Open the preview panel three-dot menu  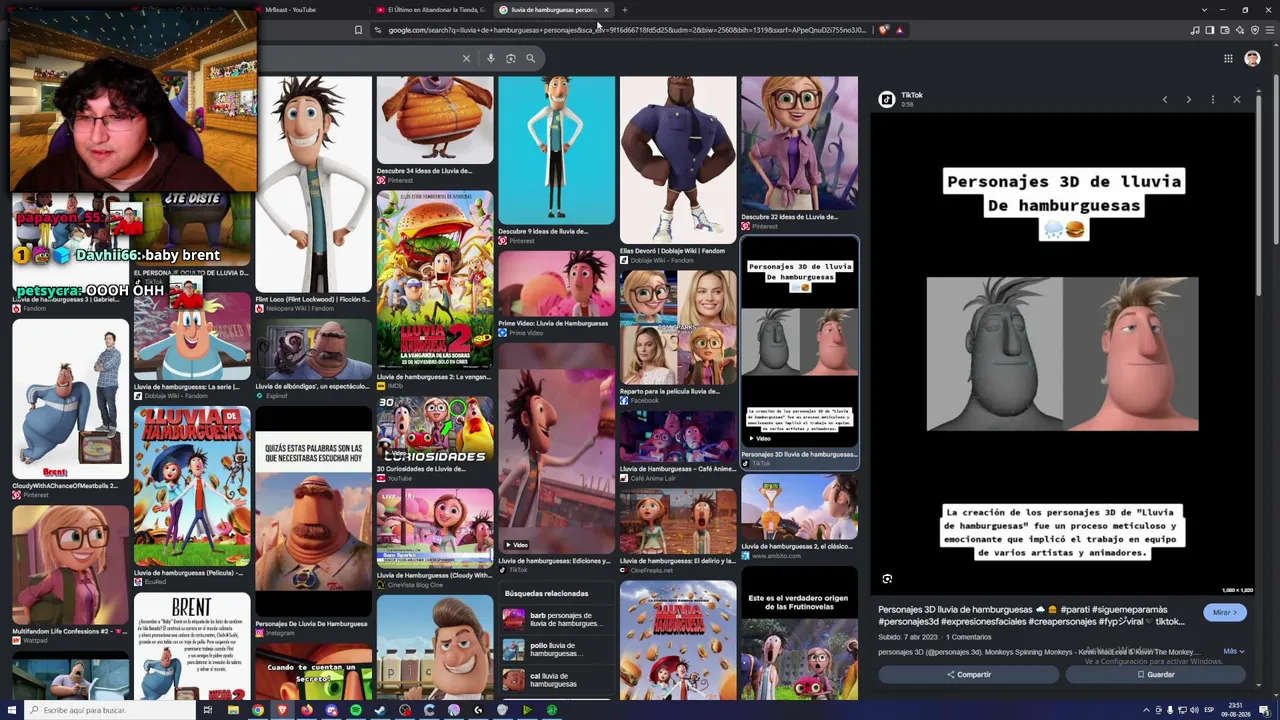pyautogui.click(x=1212, y=99)
